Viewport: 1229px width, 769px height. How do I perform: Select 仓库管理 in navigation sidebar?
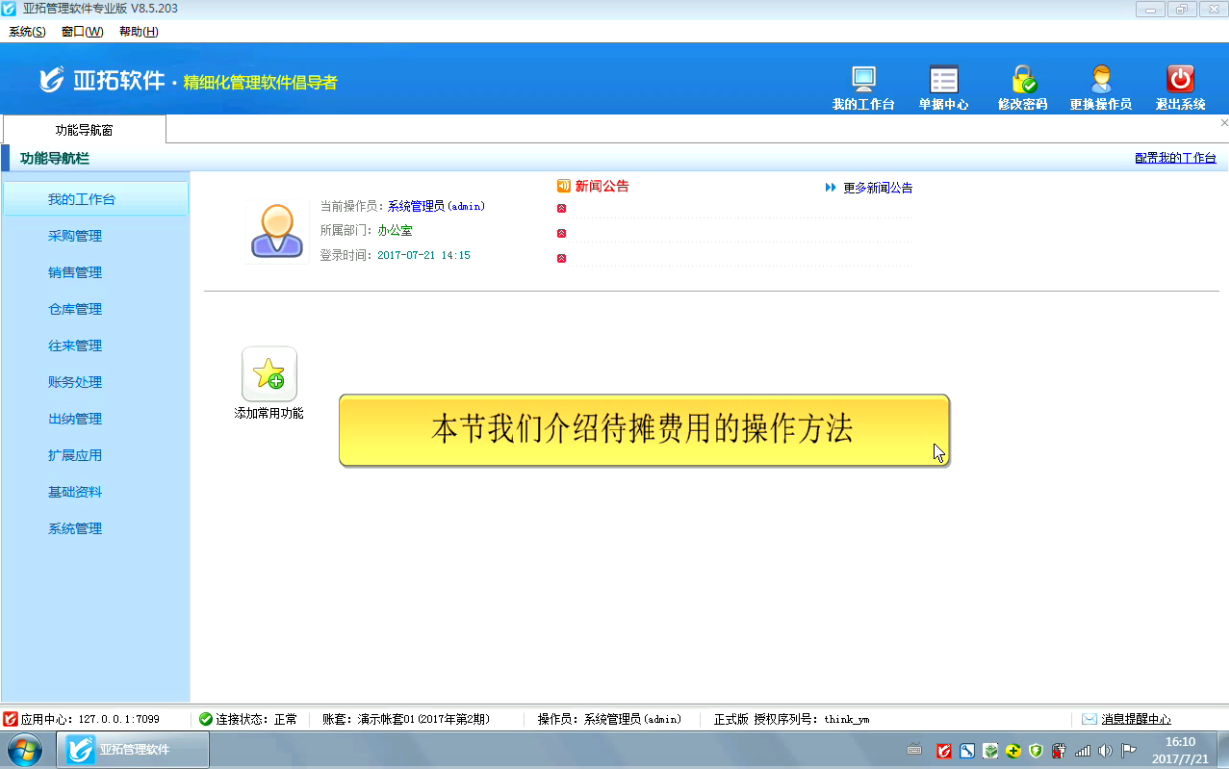[75, 309]
